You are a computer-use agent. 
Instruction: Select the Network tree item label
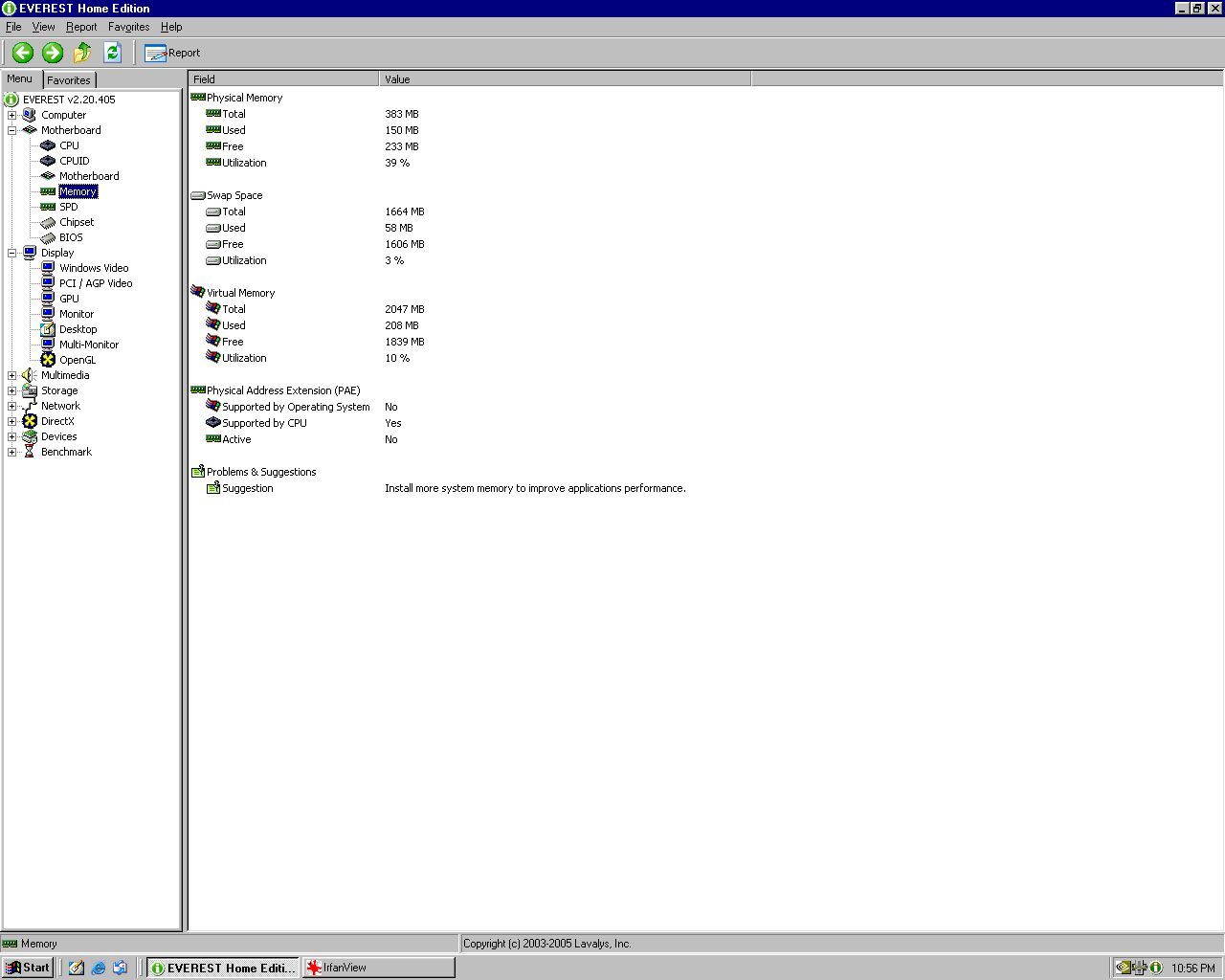tap(60, 406)
